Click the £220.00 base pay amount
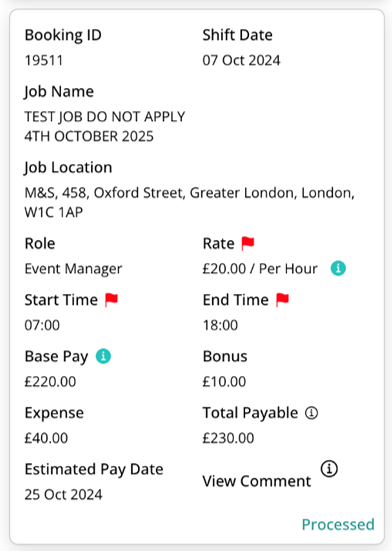 tap(50, 382)
